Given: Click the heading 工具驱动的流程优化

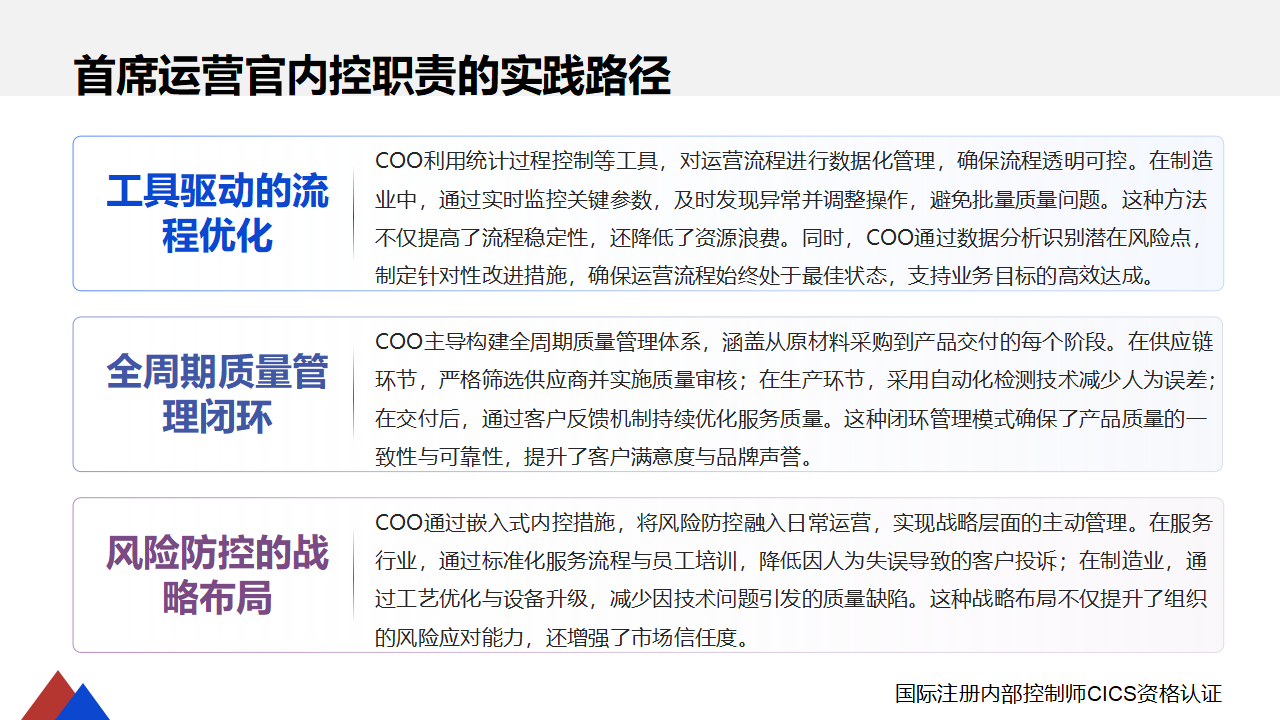Looking at the screenshot, I should click(217, 213).
